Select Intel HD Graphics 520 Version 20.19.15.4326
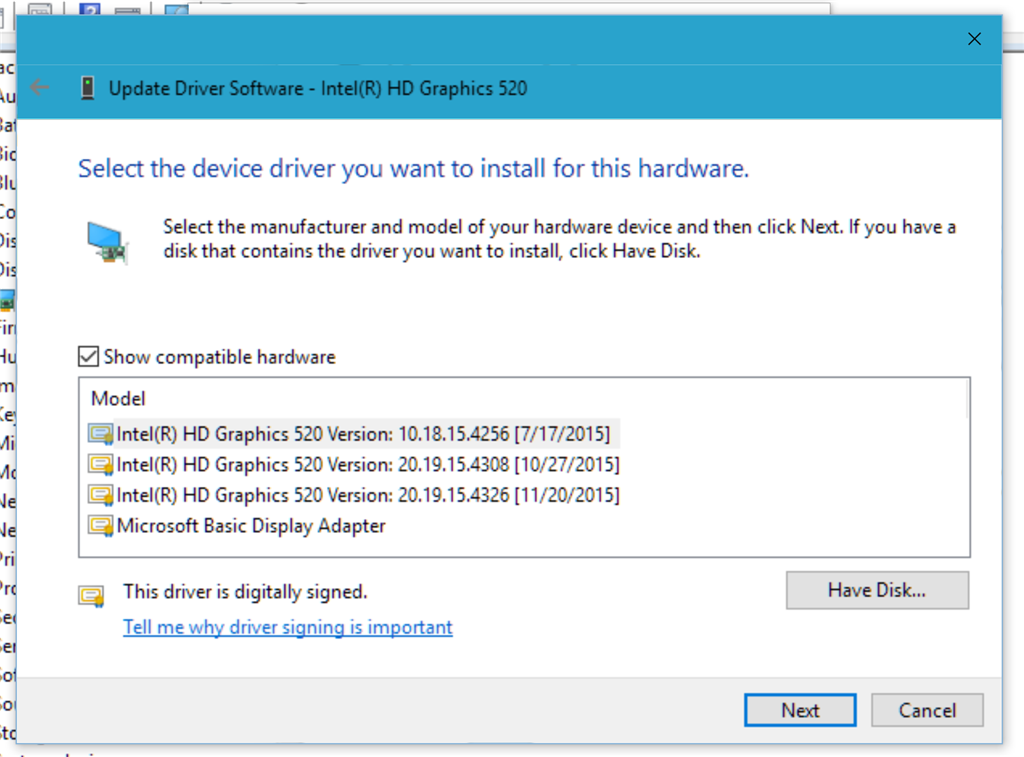Screen dimensions: 1024x757 (368, 496)
